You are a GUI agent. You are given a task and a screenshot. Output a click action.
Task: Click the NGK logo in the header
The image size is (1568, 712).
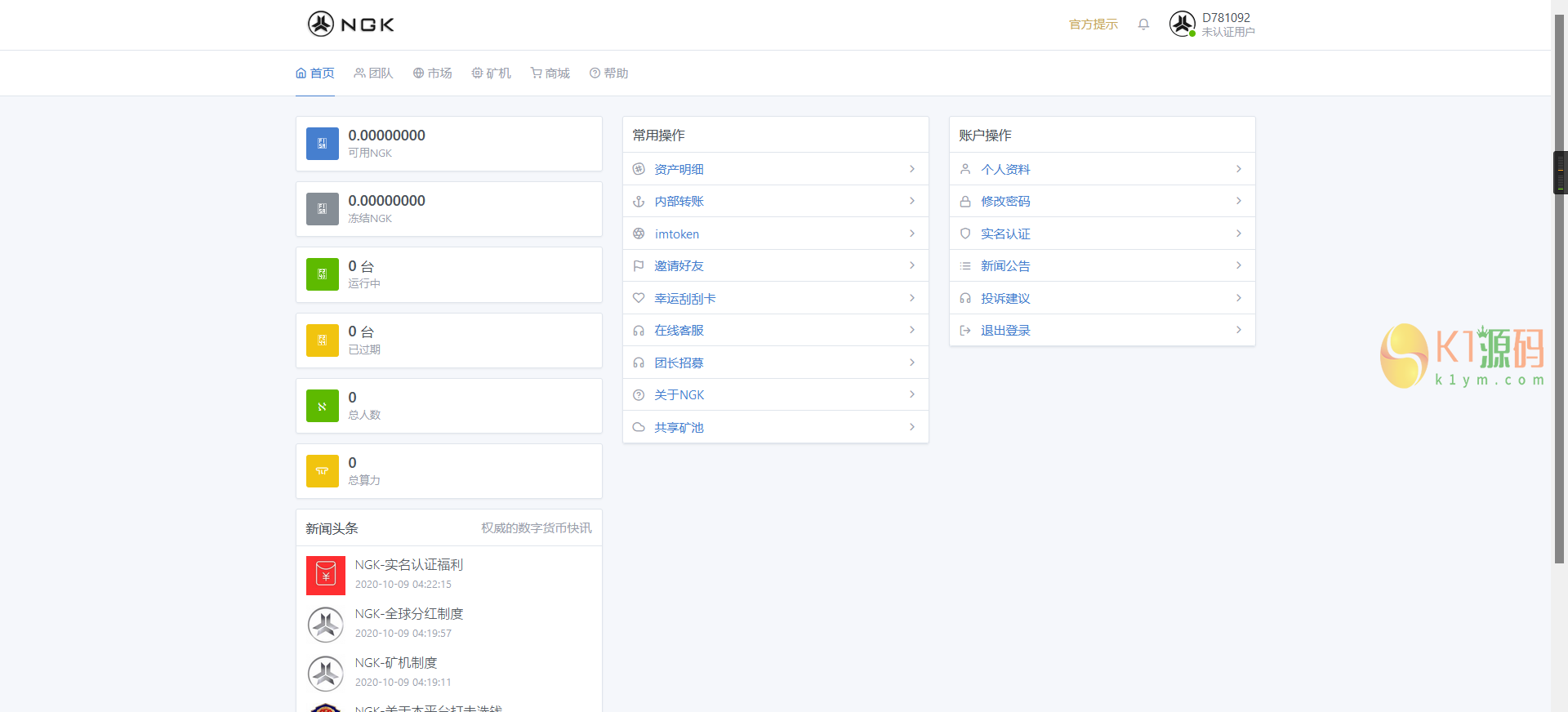point(351,24)
